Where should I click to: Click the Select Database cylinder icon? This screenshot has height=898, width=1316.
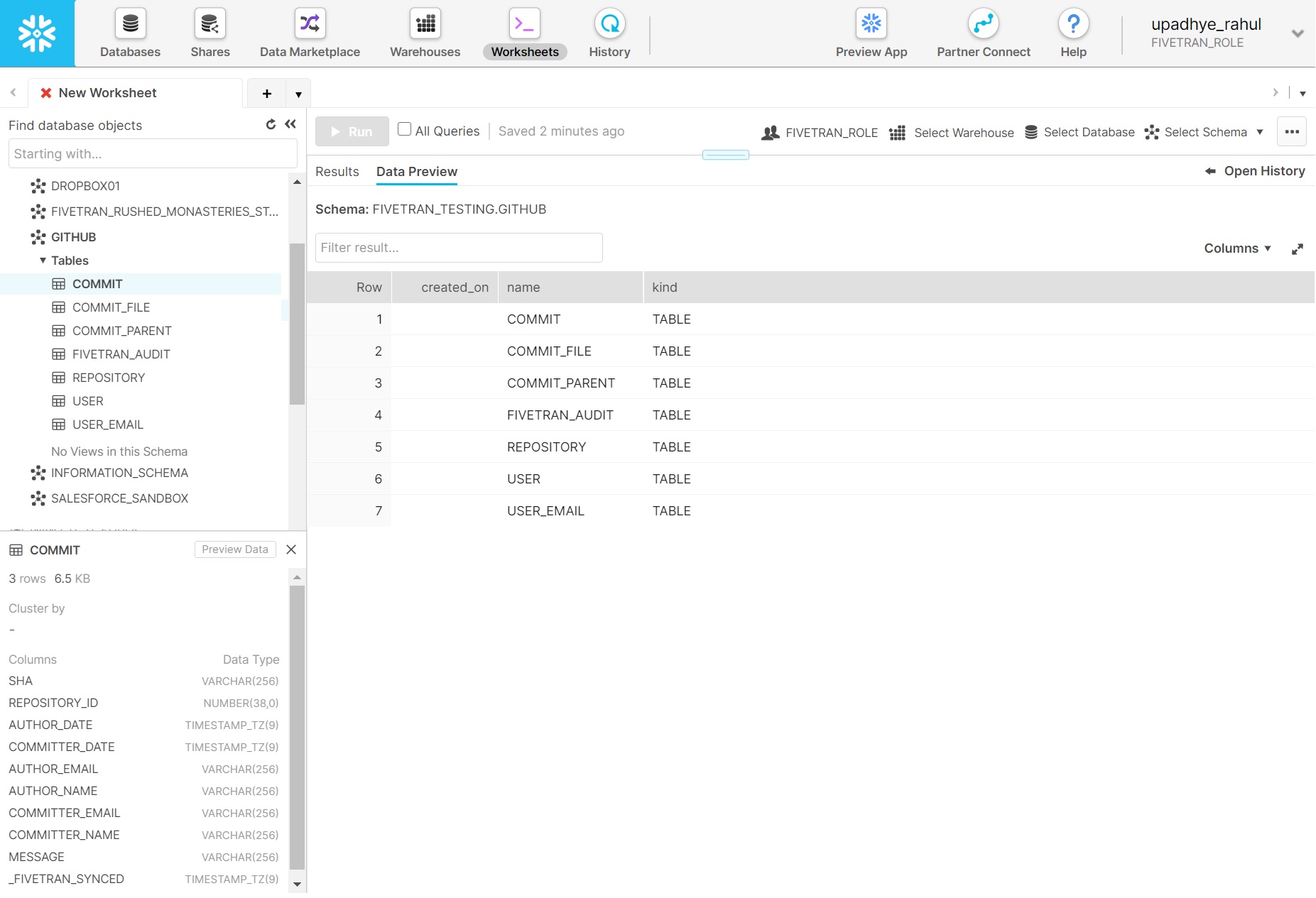click(1031, 132)
